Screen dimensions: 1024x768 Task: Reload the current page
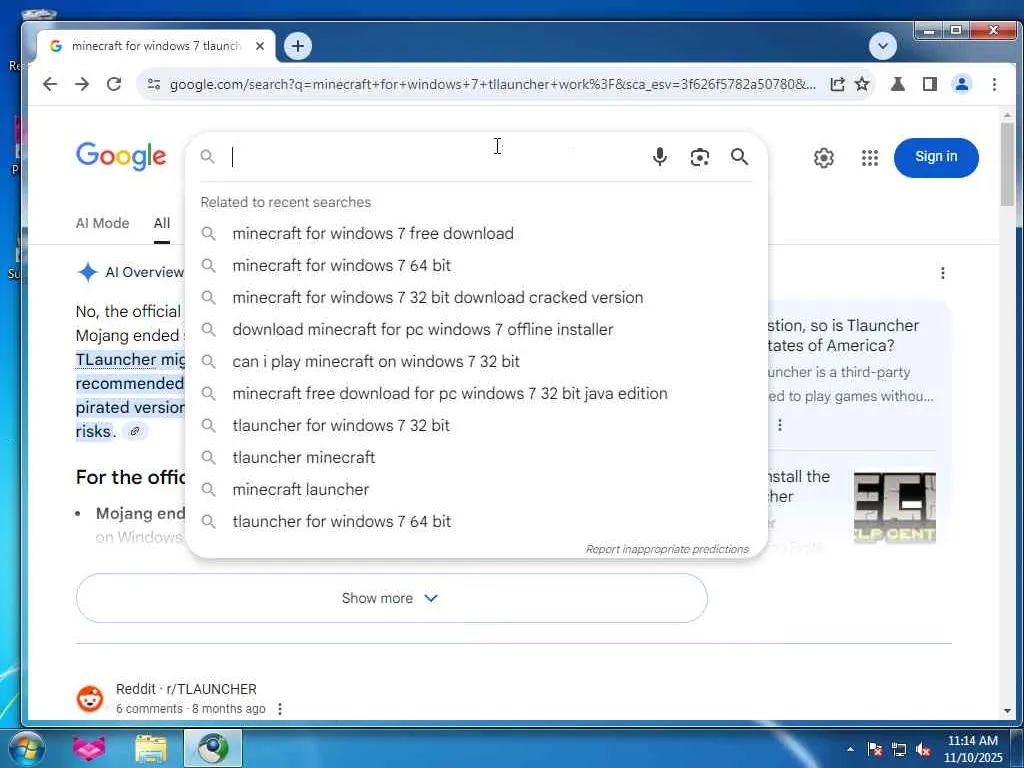coord(114,84)
